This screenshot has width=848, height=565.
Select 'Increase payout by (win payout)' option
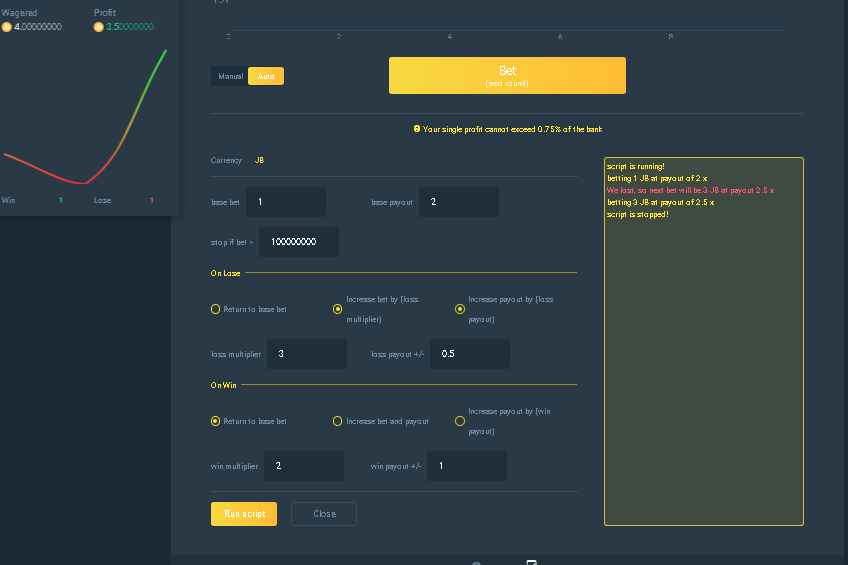coord(460,422)
